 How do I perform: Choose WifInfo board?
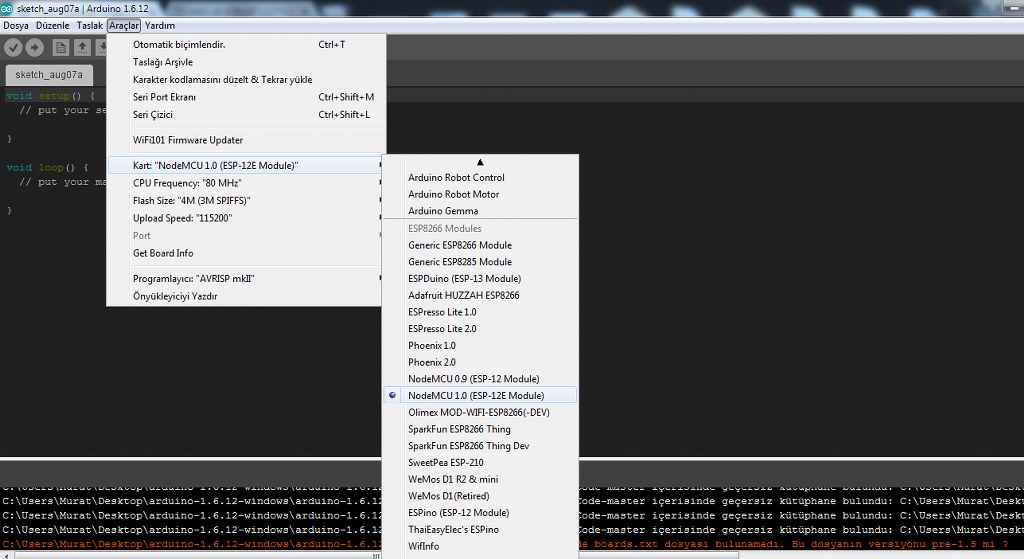click(480, 546)
